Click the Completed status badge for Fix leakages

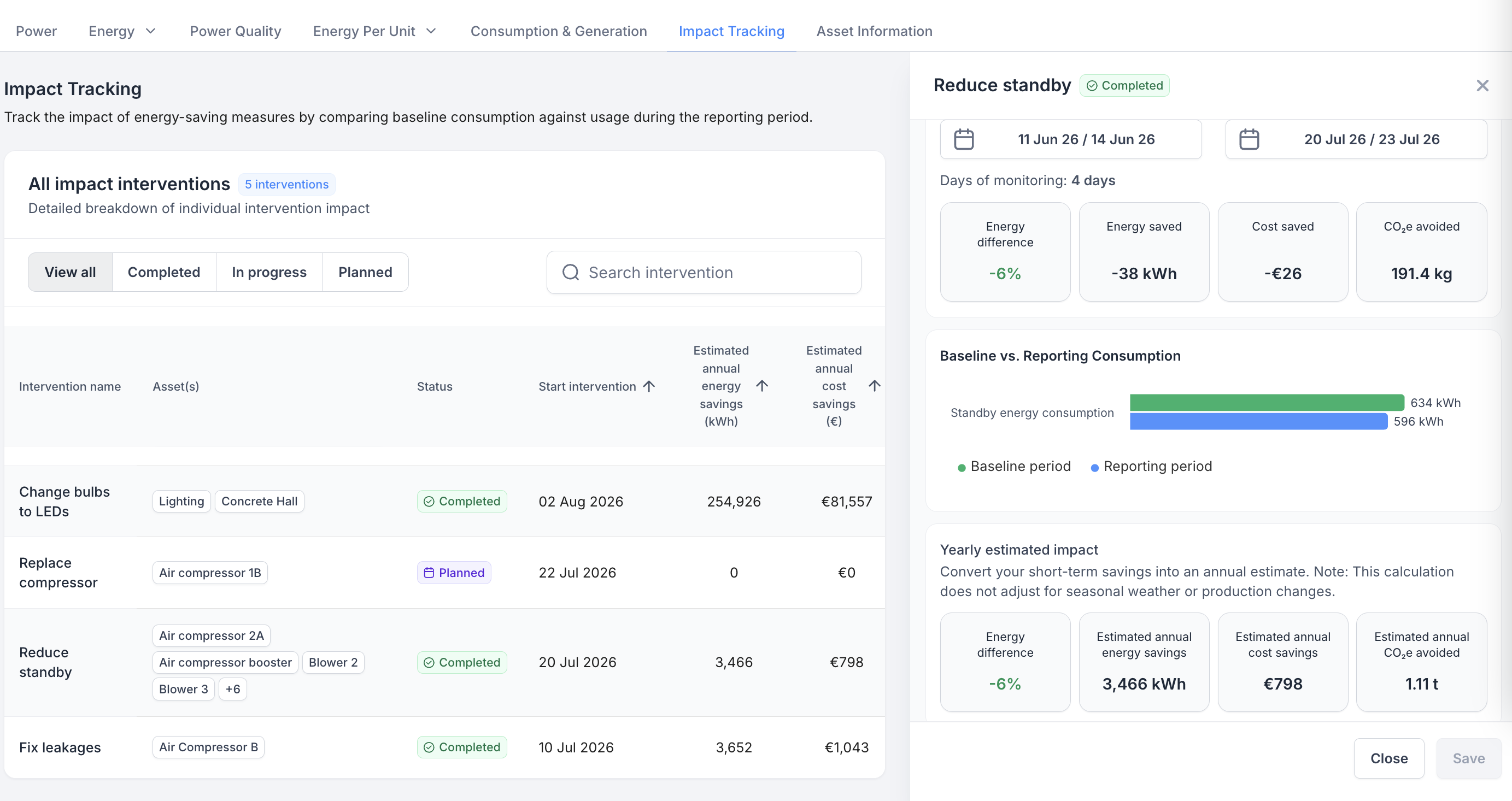[x=462, y=747]
